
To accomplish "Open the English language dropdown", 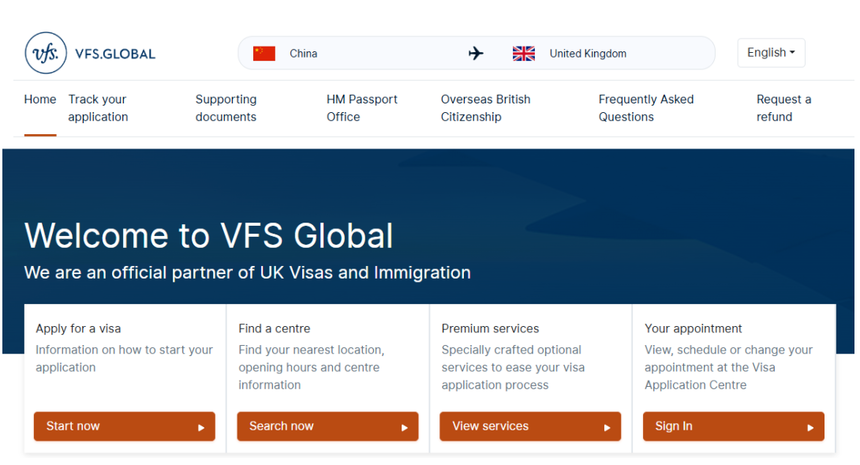I will tap(771, 53).
